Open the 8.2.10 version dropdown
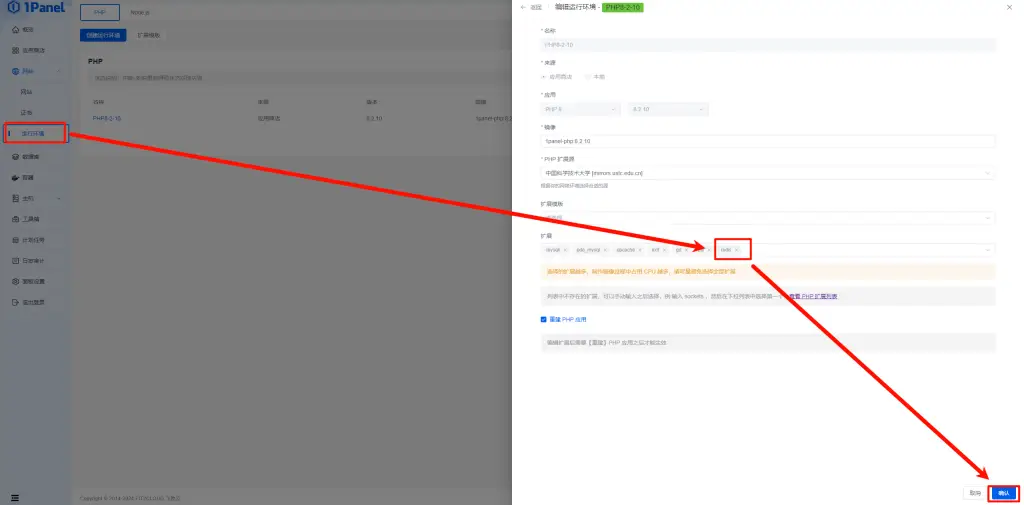1024x505 pixels. (668, 109)
